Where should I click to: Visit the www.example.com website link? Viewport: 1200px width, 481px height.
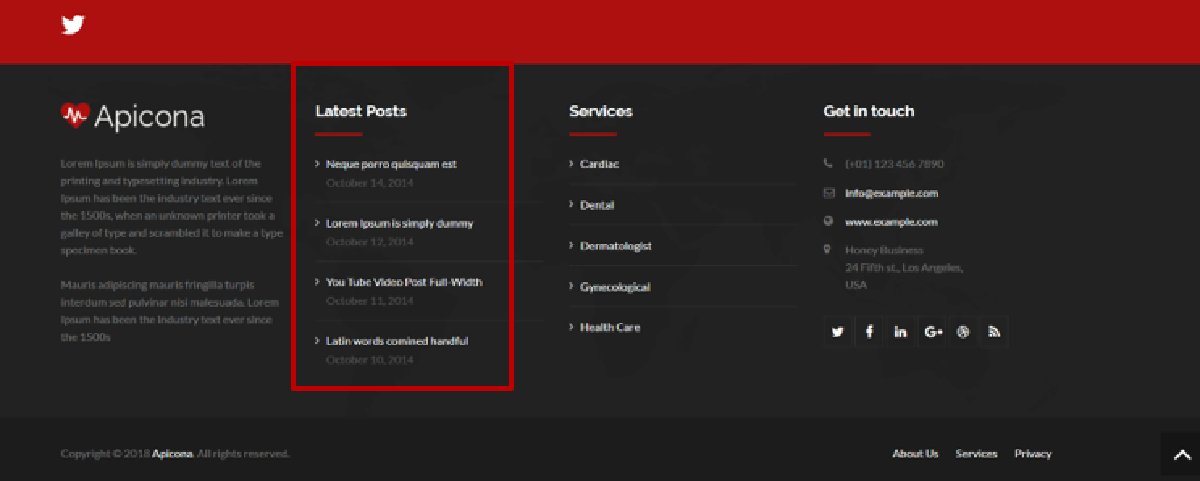pos(891,222)
